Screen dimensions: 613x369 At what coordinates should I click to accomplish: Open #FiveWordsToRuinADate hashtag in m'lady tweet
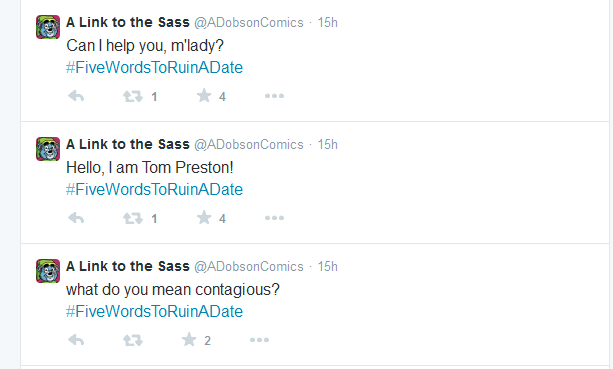pos(154,68)
